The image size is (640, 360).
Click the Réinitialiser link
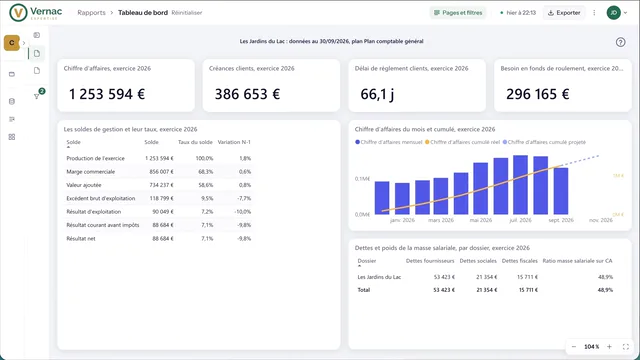coord(187,13)
